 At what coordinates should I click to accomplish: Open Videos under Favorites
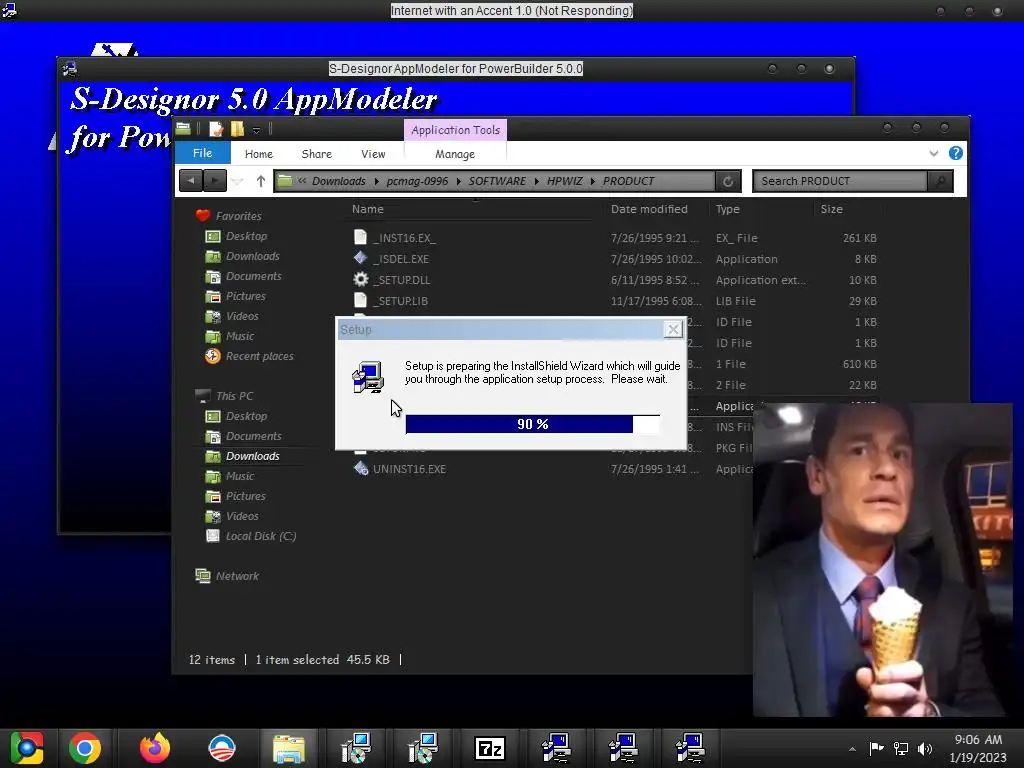(242, 316)
